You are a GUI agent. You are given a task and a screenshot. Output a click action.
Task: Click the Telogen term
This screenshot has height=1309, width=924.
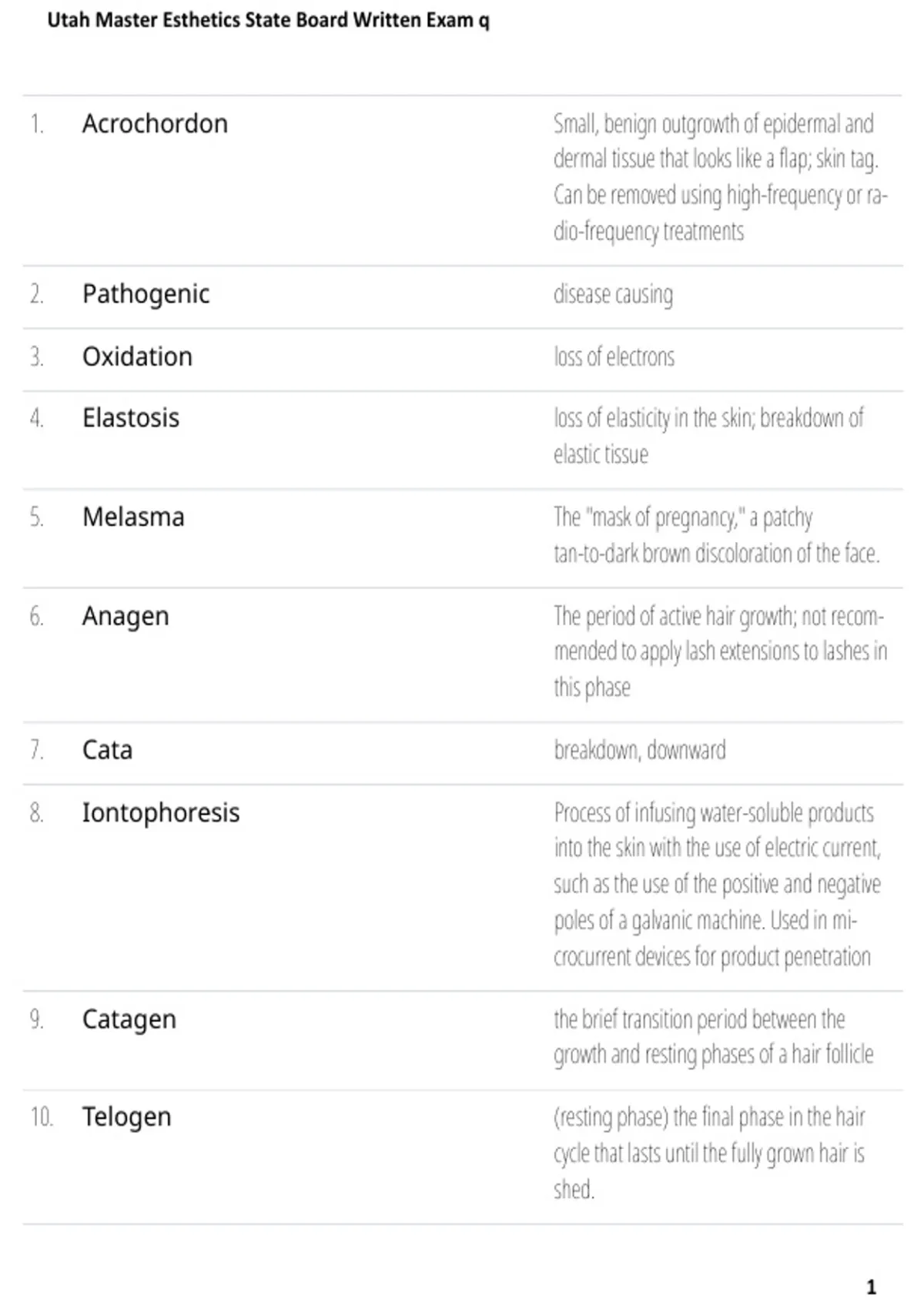pyautogui.click(x=127, y=1117)
